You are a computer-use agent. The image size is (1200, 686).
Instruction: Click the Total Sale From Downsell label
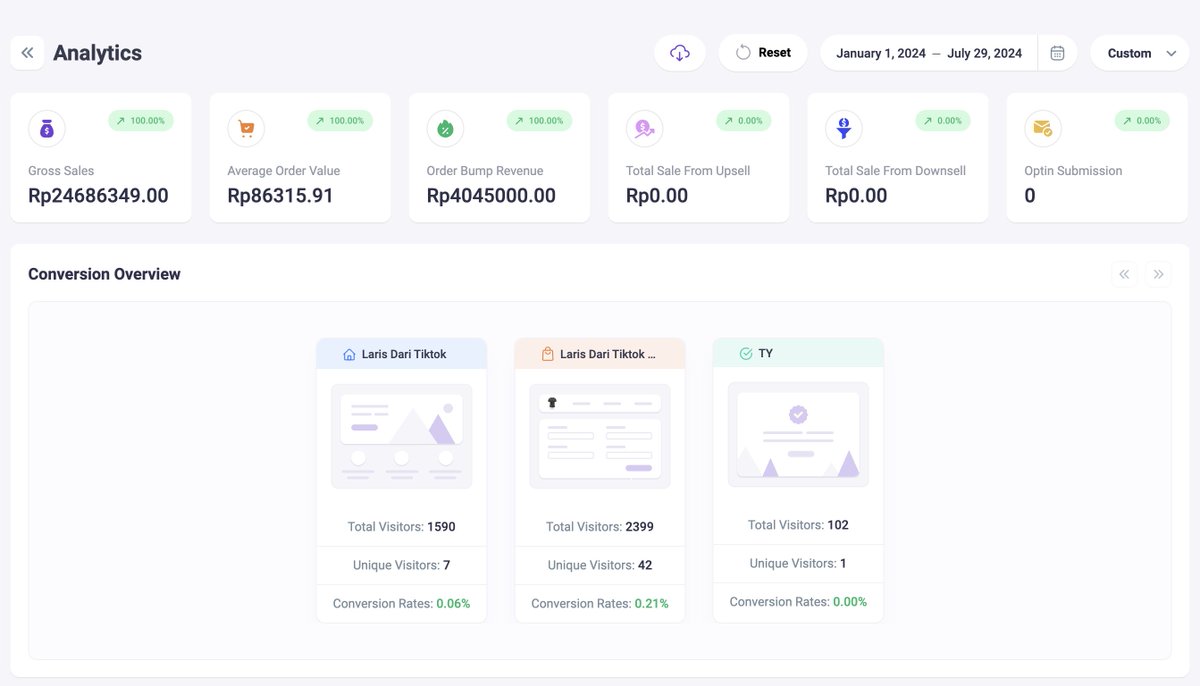tap(895, 171)
